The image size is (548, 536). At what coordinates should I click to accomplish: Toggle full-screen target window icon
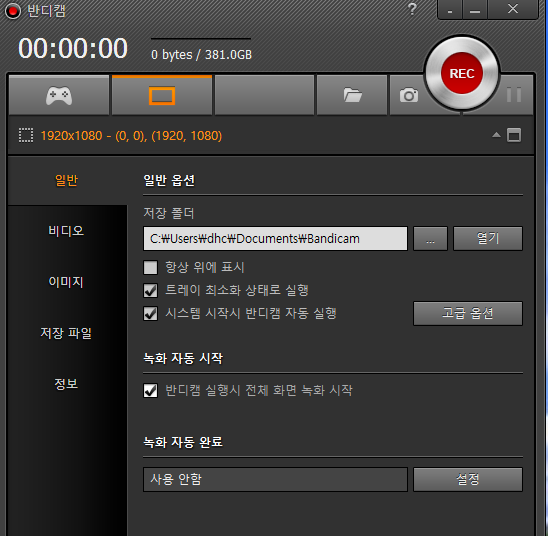tap(514, 135)
